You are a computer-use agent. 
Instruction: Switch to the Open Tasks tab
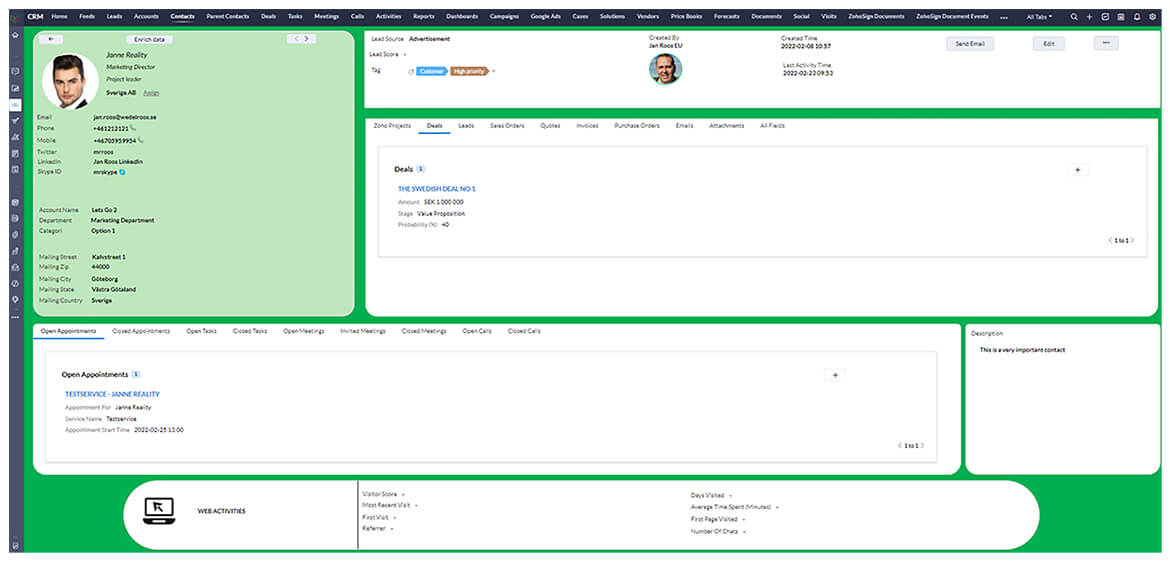click(201, 330)
